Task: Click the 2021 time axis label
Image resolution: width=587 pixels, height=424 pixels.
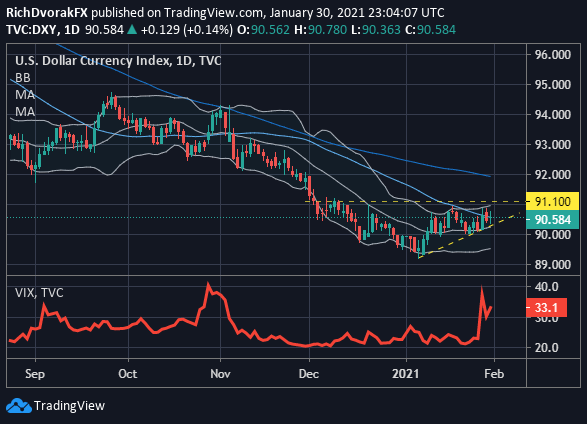Action: coord(405,374)
